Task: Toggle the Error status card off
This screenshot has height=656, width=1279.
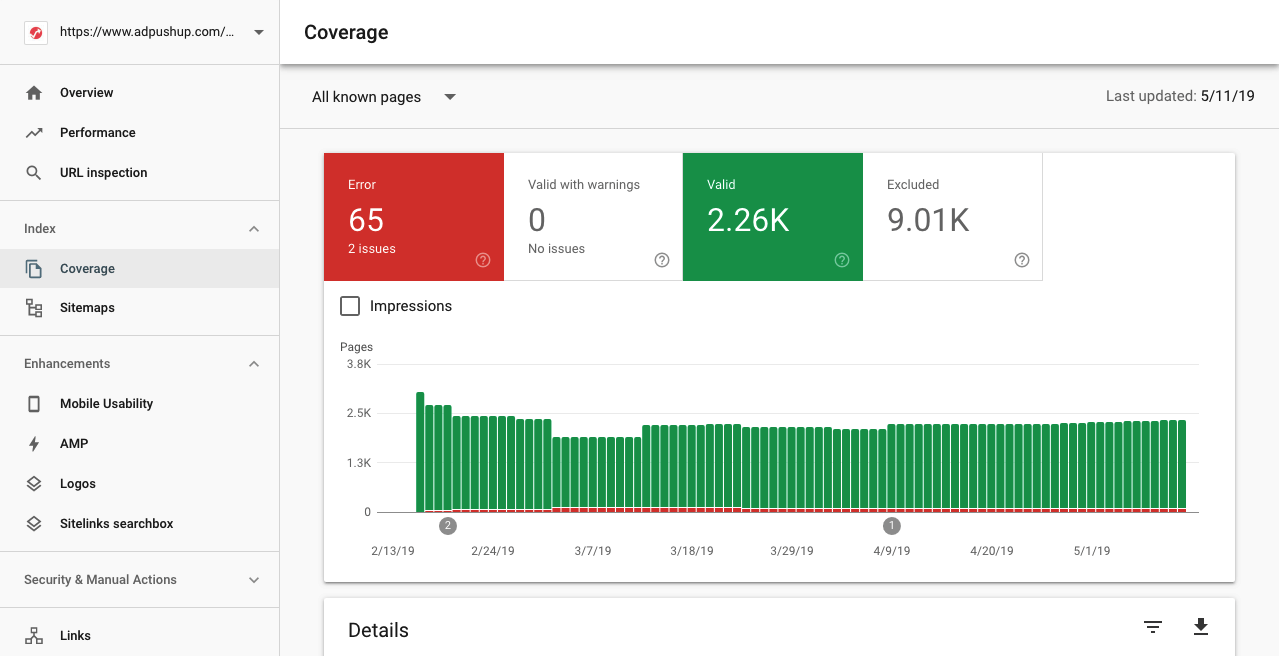Action: (413, 216)
